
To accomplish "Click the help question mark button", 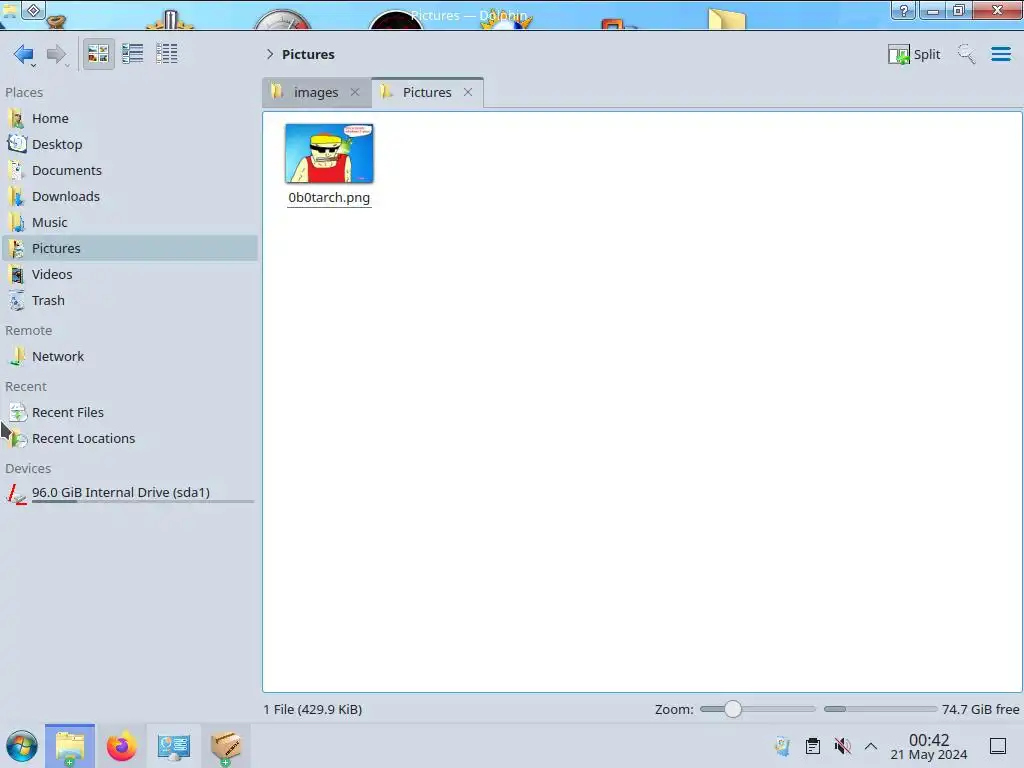I will coord(904,10).
